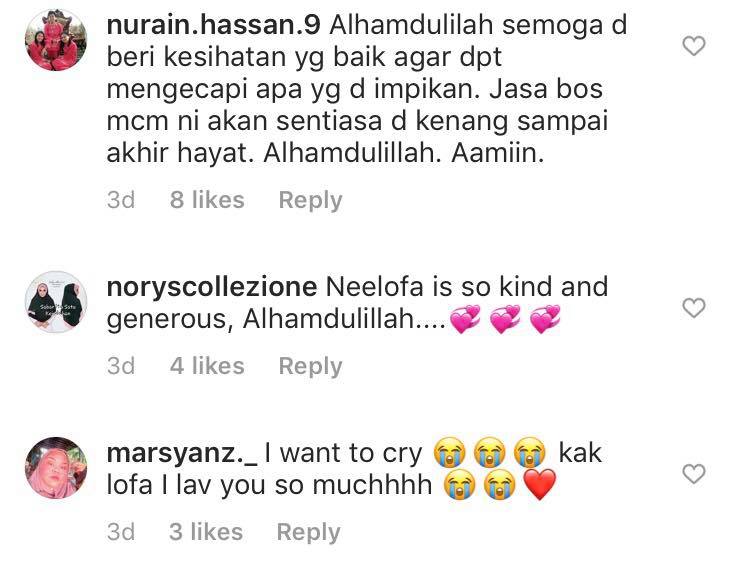The image size is (750, 574).
Task: Open nurain.hassan.9's profile picture
Action: coord(56,40)
